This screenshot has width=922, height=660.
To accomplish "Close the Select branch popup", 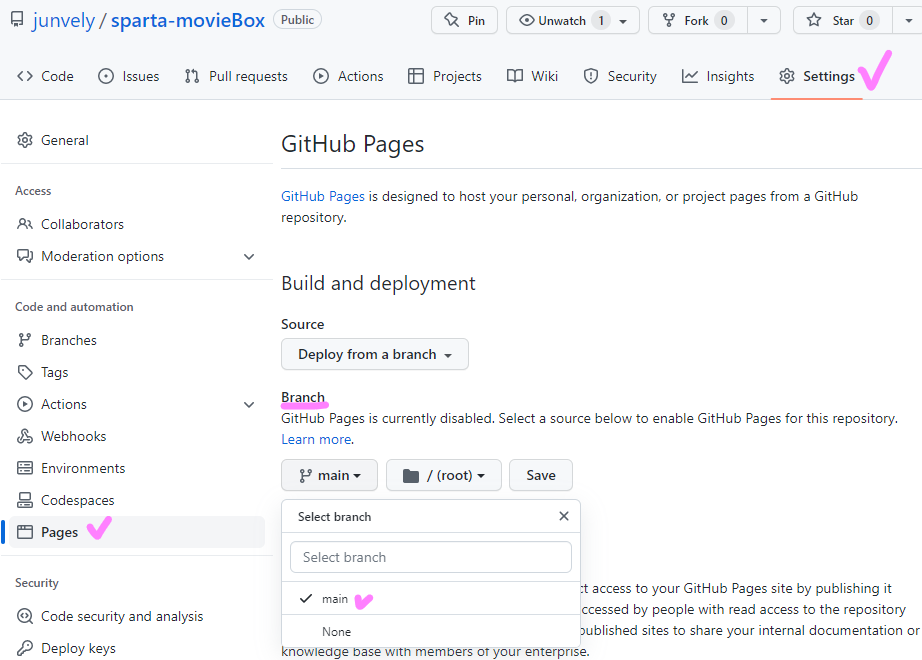I will [564, 516].
